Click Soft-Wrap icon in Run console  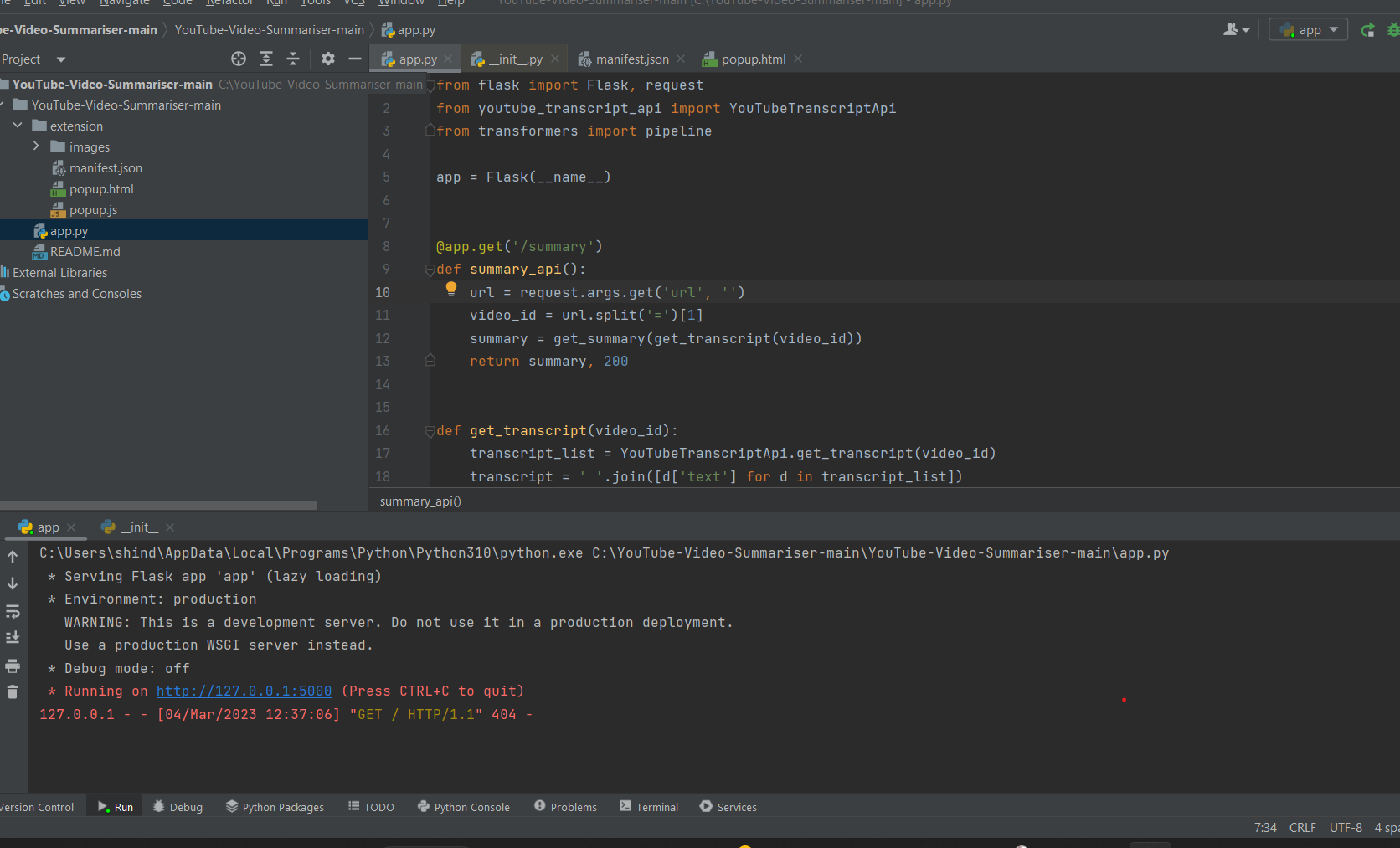coord(13,611)
